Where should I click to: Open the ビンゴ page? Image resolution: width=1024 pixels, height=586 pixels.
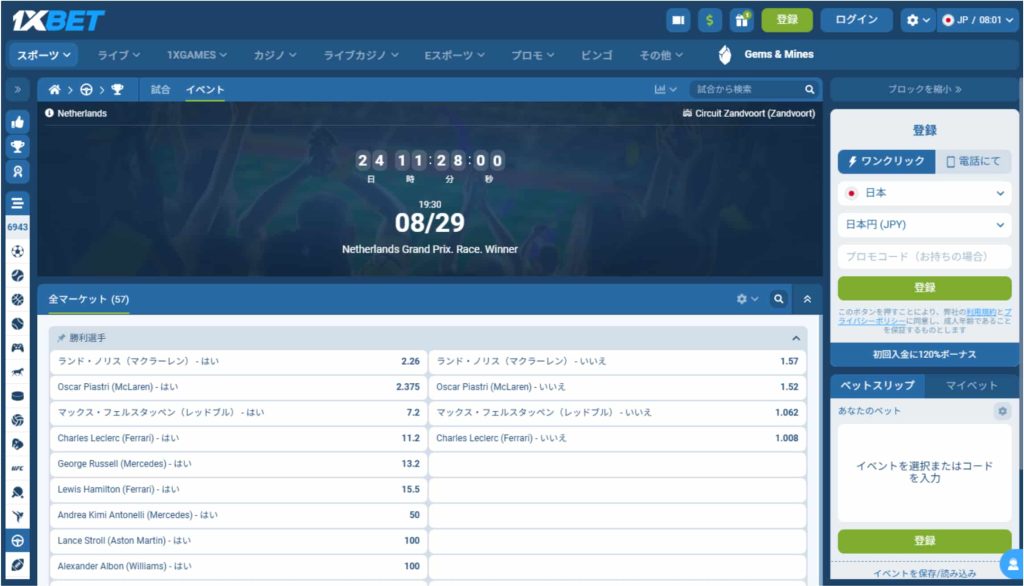pos(597,56)
